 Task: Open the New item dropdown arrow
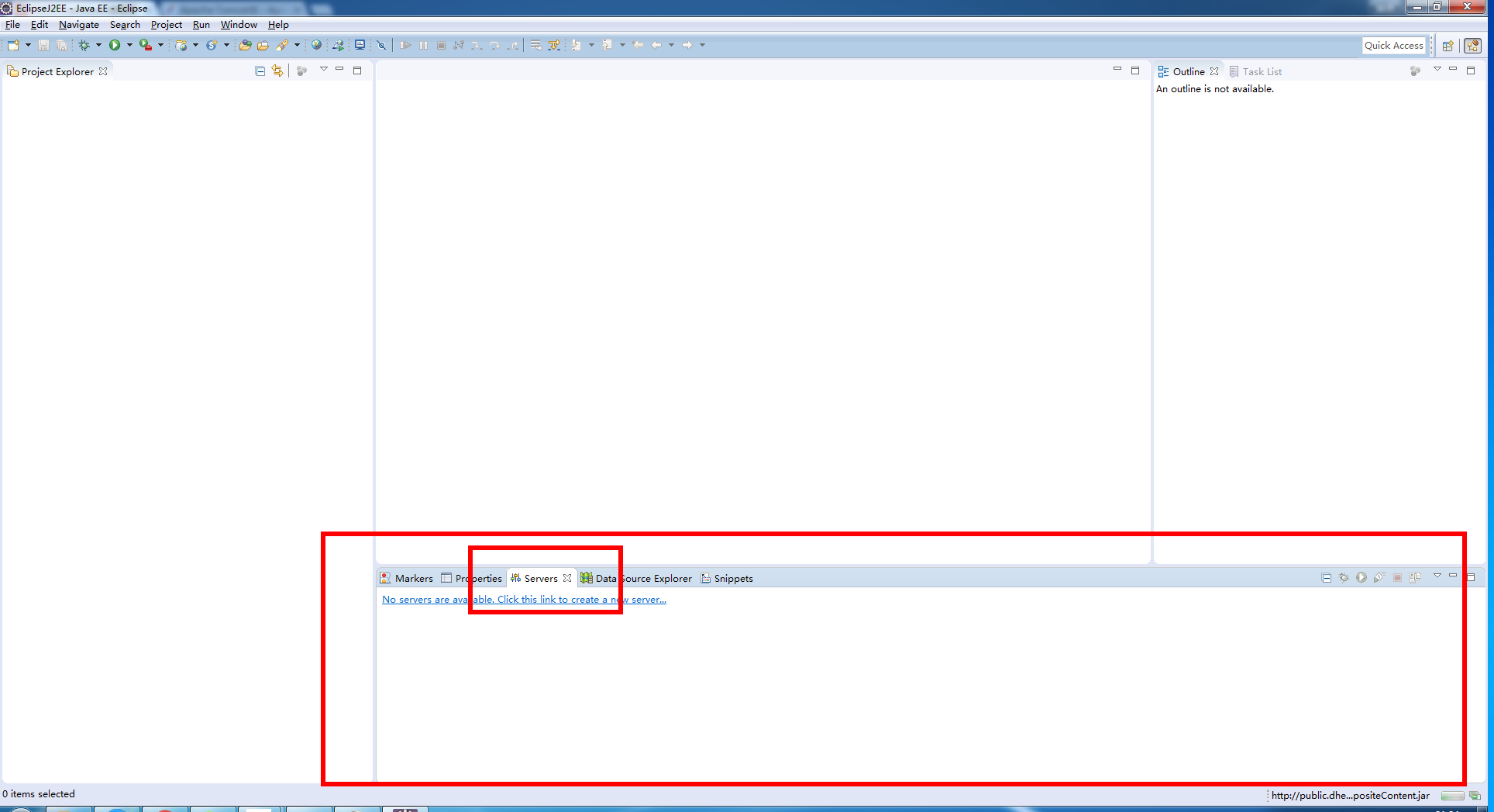[28, 45]
